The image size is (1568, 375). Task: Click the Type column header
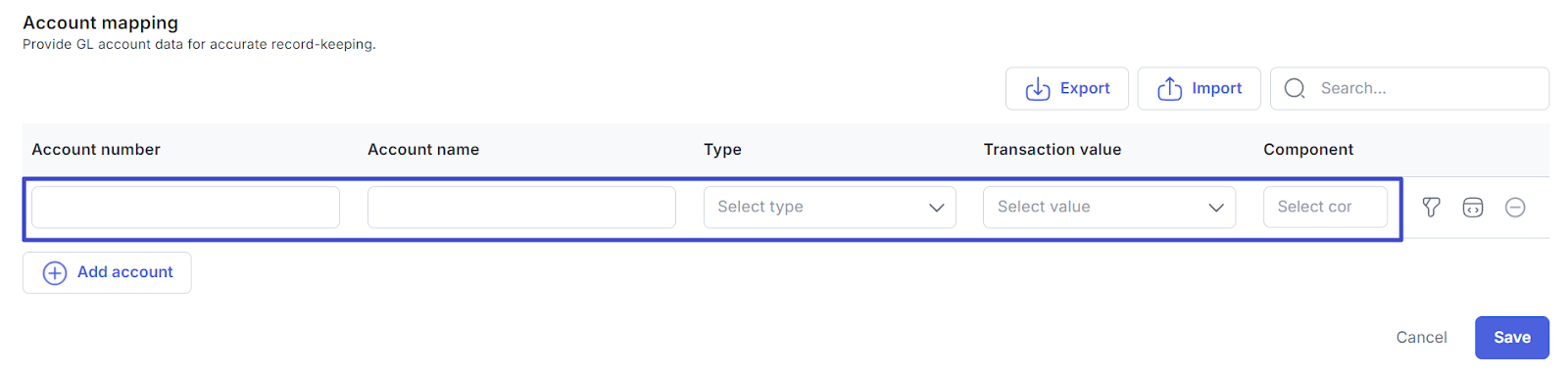pos(722,149)
